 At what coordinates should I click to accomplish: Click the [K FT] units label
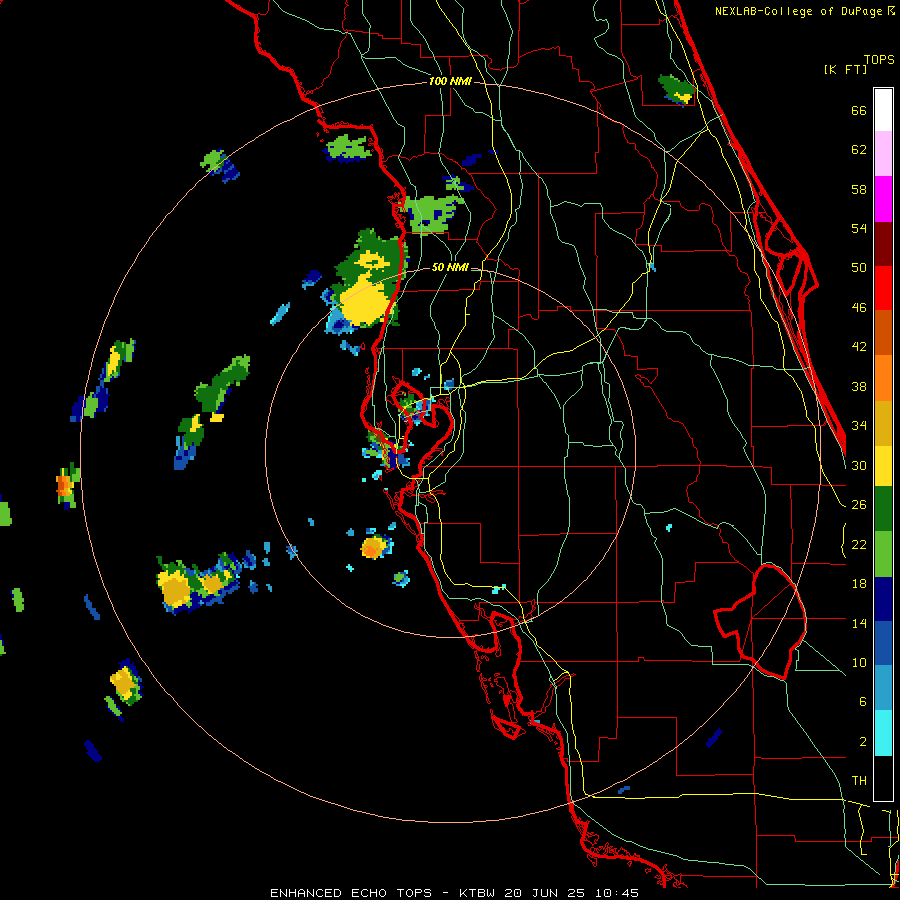click(845, 69)
